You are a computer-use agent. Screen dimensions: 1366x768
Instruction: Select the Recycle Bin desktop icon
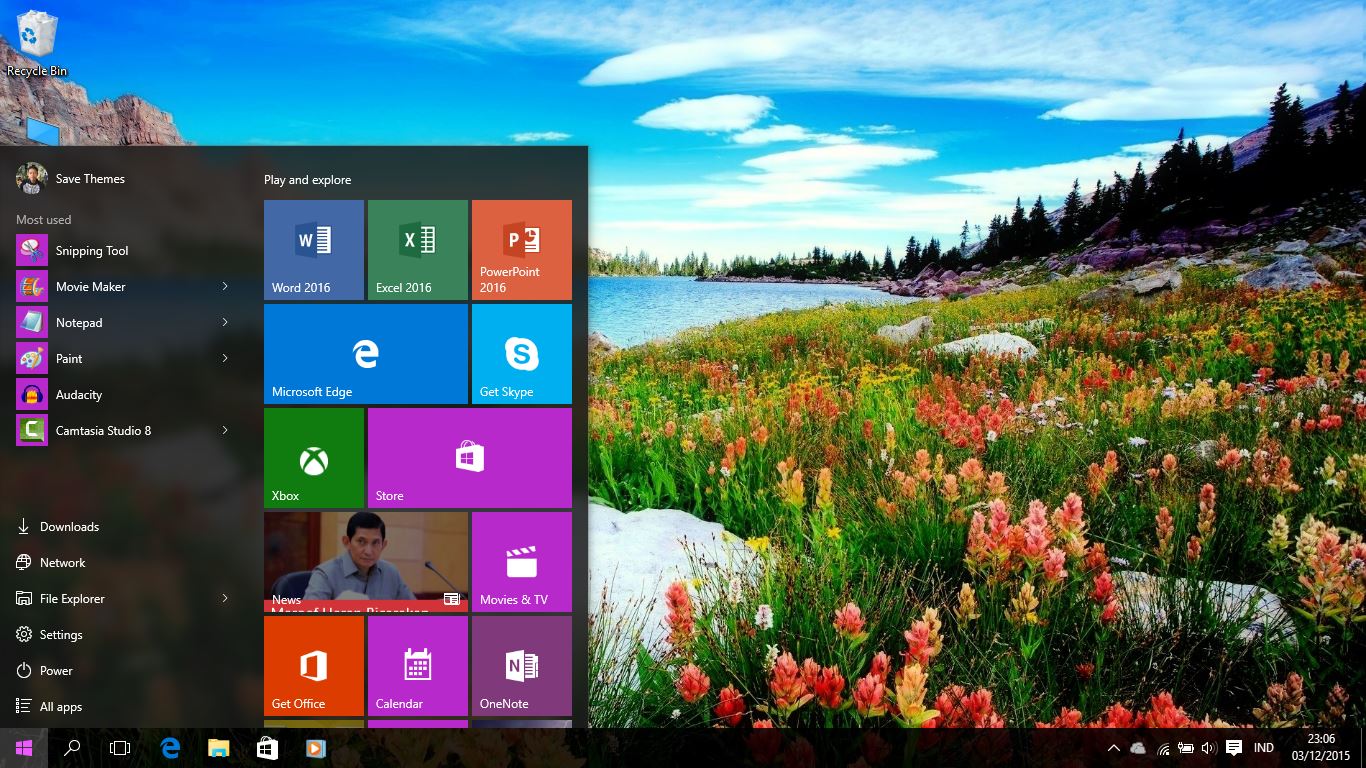tap(37, 44)
